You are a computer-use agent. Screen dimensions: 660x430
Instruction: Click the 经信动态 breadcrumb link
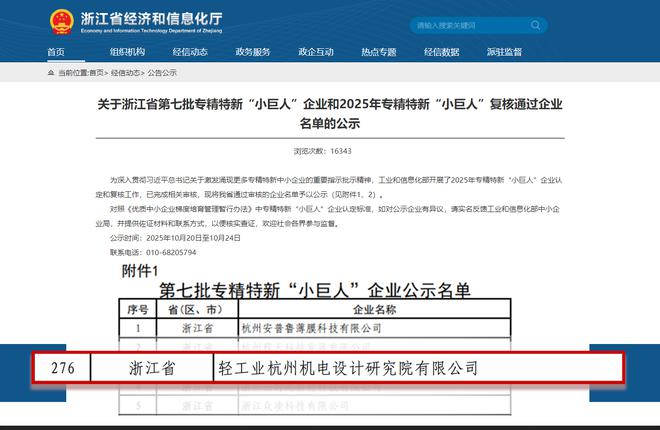[x=126, y=73]
